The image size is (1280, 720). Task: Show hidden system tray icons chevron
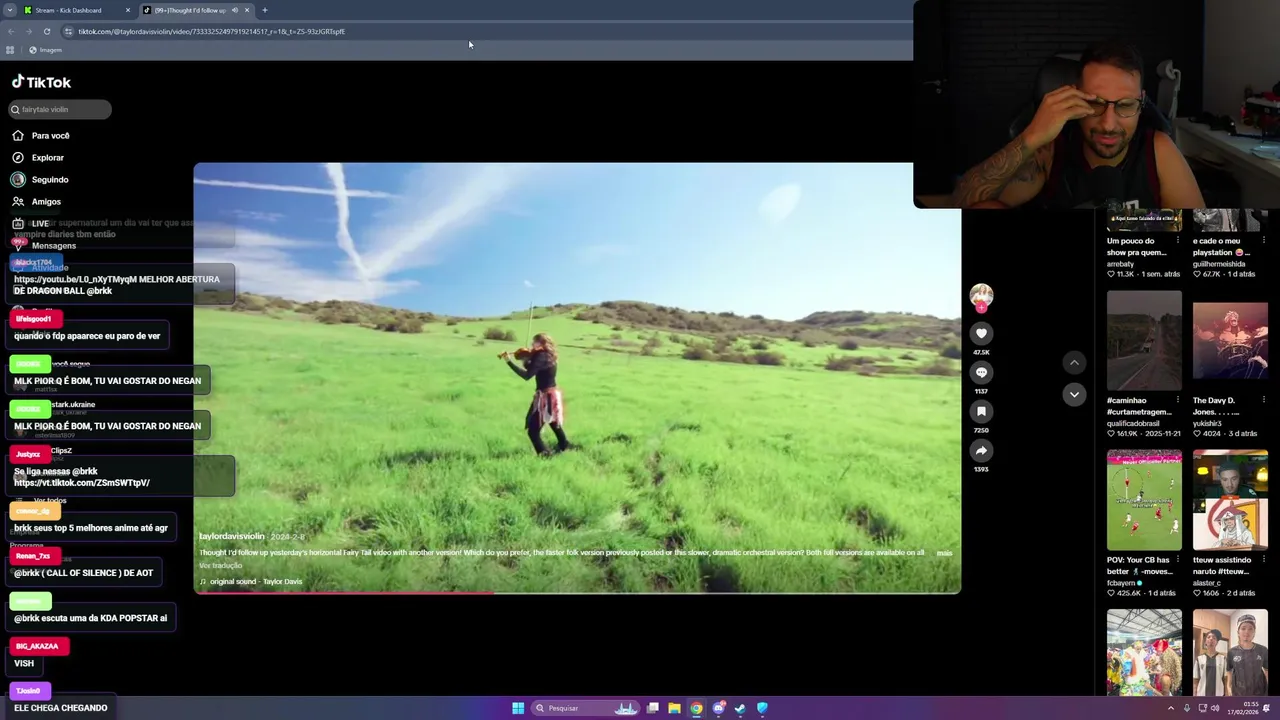[1171, 708]
